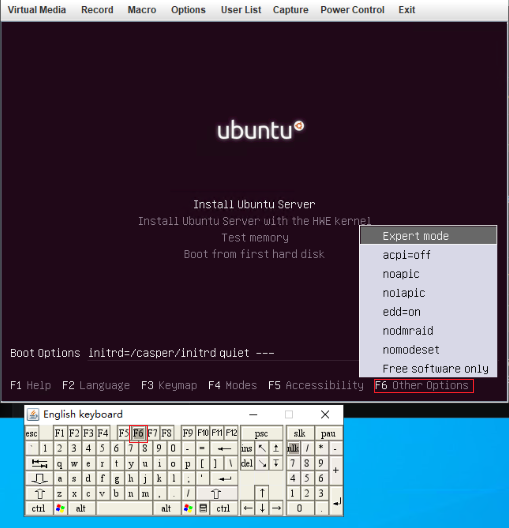Click the right Windows logo key
The height and width of the screenshot is (528, 509).
pos(189,508)
